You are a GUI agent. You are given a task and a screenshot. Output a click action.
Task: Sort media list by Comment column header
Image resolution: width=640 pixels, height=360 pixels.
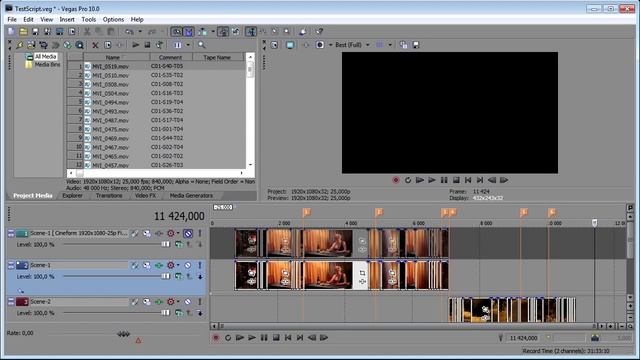[x=171, y=57]
